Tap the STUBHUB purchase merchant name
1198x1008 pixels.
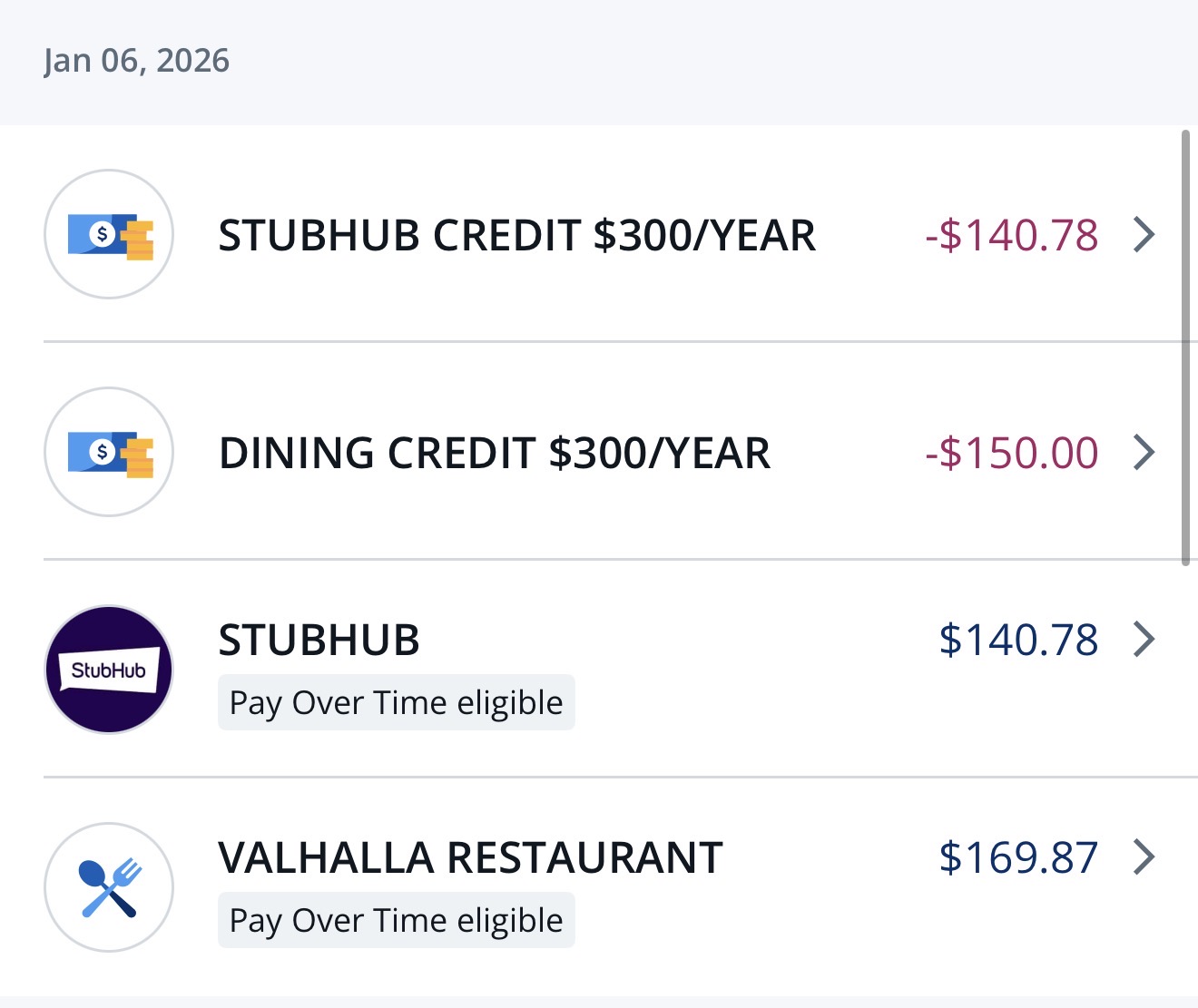pos(319,641)
